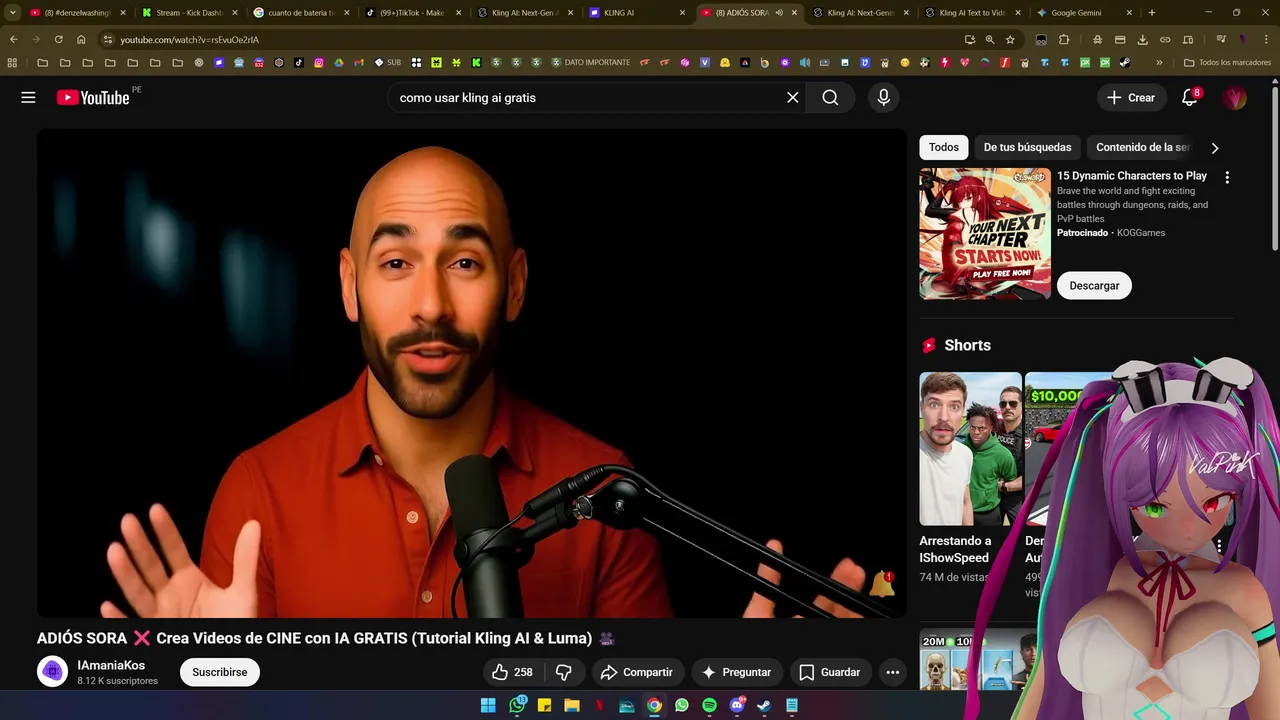Open the Crear menu

[1131, 97]
